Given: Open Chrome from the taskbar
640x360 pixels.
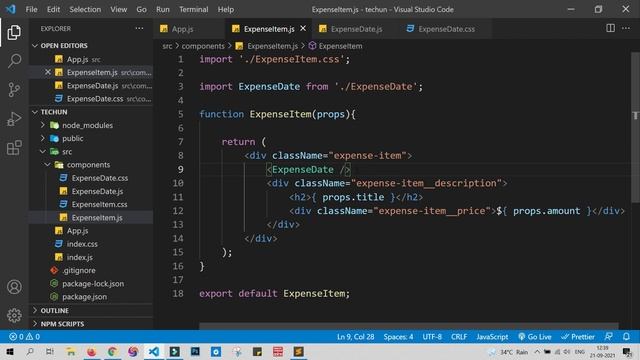Looking at the screenshot, I should click(x=112, y=351).
